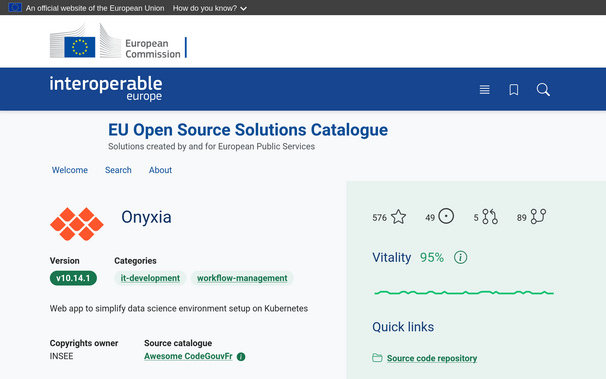Image resolution: width=606 pixels, height=379 pixels.
Task: Open the interoperable europe home logo
Action: 106,88
